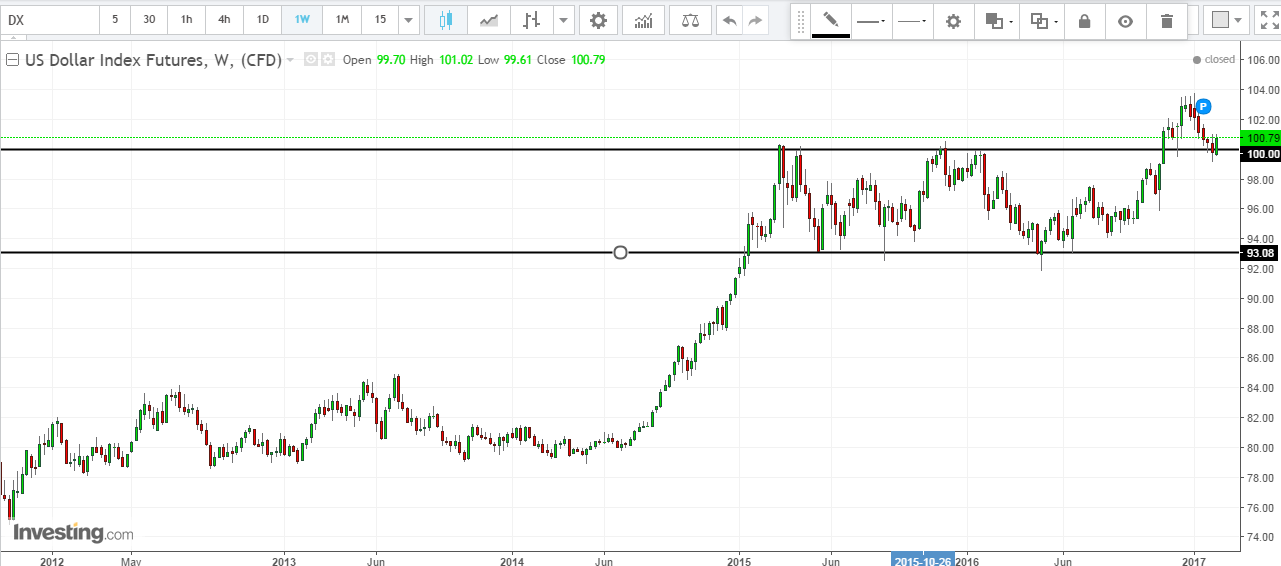
Task: Undo the last chart action
Action: (x=730, y=19)
